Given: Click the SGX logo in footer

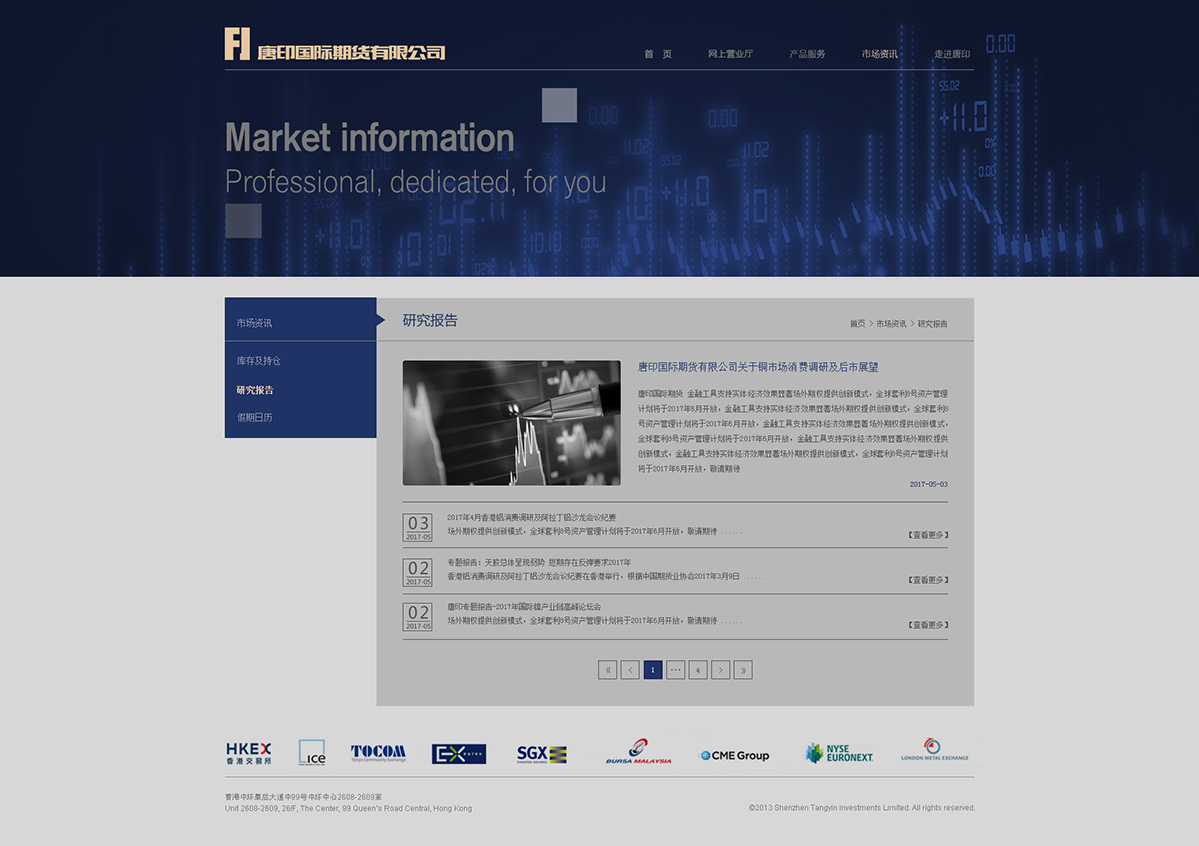Looking at the screenshot, I should click(541, 754).
